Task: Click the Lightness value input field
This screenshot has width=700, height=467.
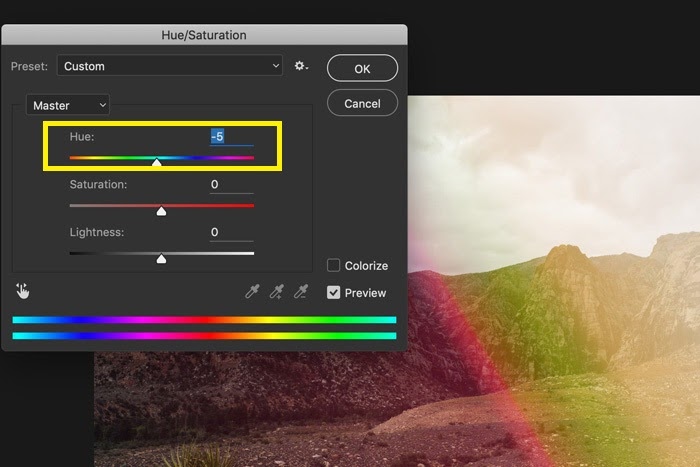Action: [x=230, y=232]
